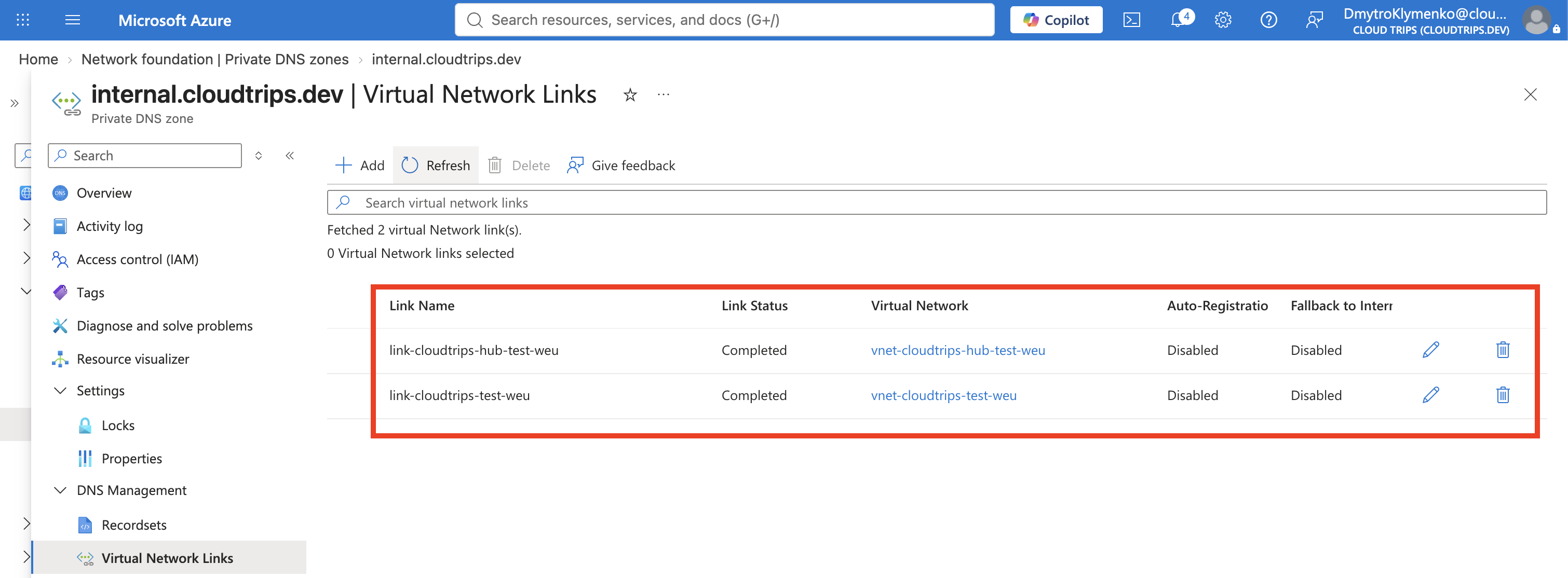This screenshot has width=1568, height=578.
Task: Sort by Fallback to Internet column header
Action: point(1342,306)
